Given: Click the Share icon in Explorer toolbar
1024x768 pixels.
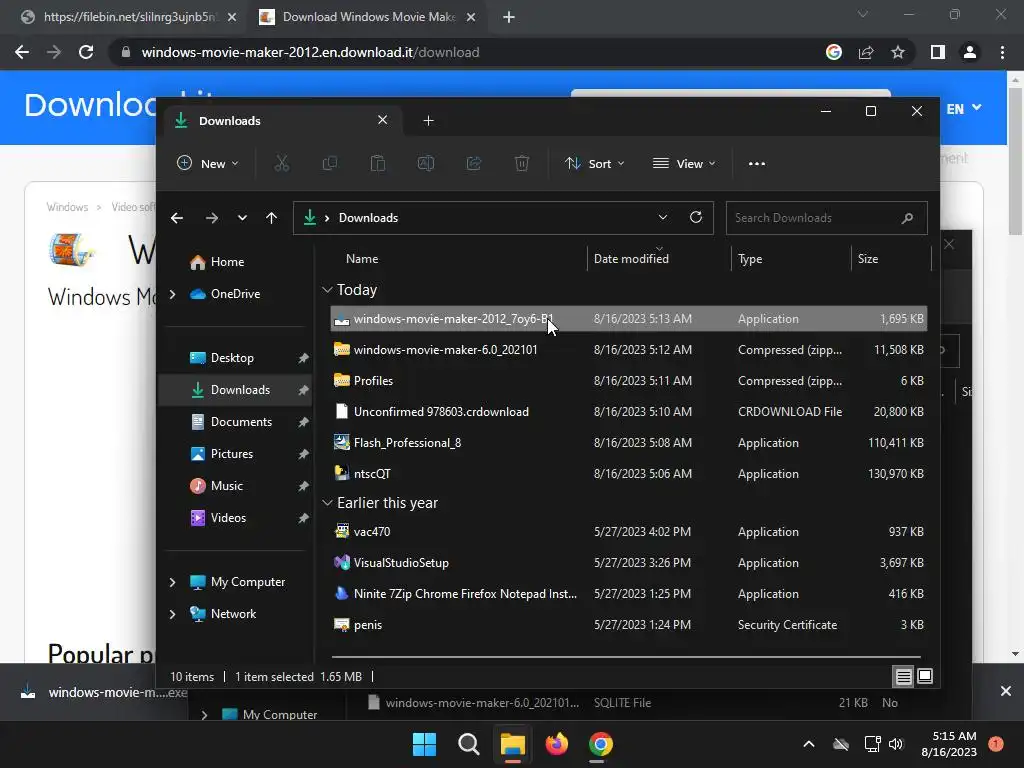Looking at the screenshot, I should click(x=474, y=163).
